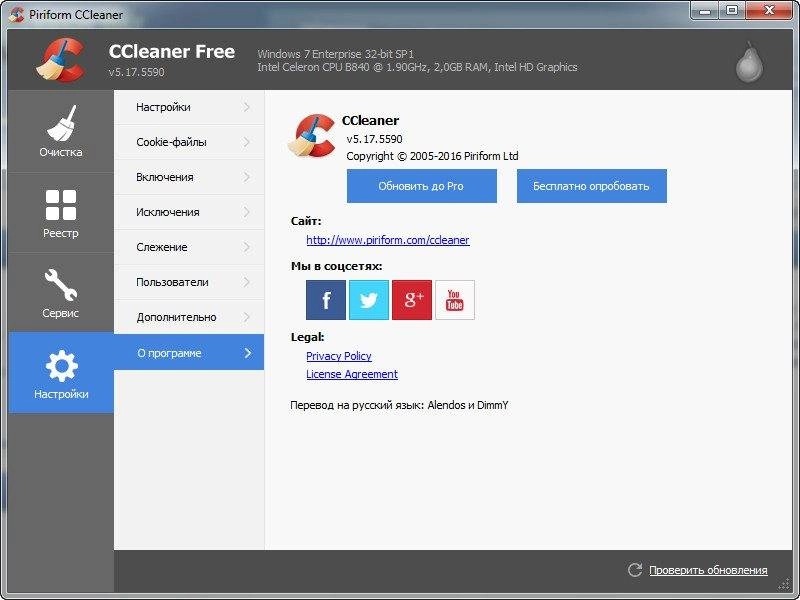Open the Слежение submenu item

[x=189, y=247]
